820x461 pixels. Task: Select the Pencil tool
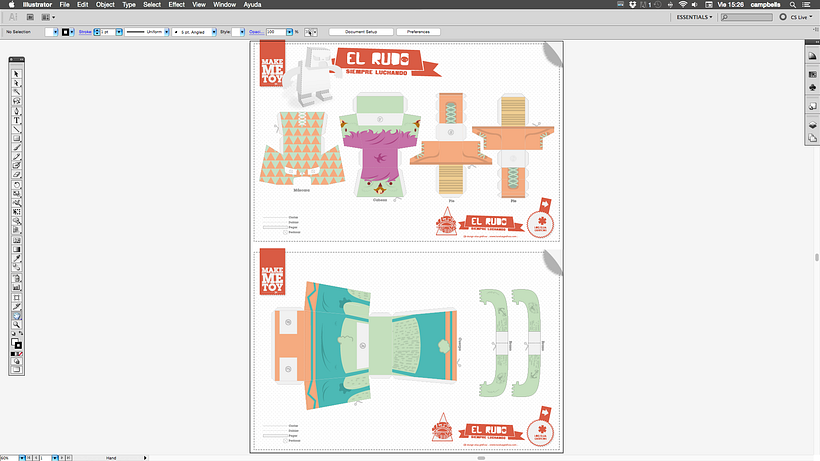click(16, 156)
